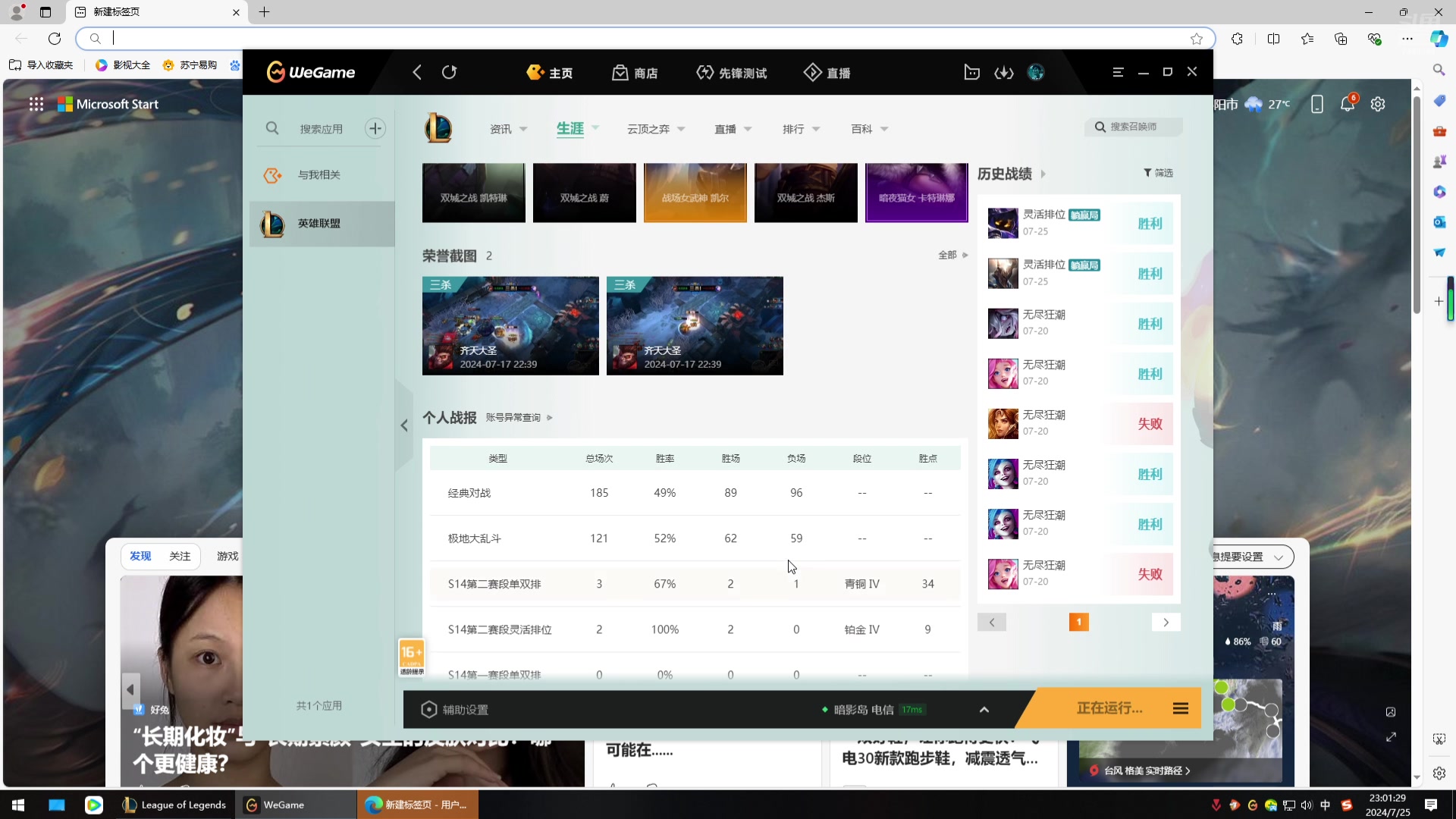
Task: Click 全部 to view all screenshots
Action: (953, 255)
